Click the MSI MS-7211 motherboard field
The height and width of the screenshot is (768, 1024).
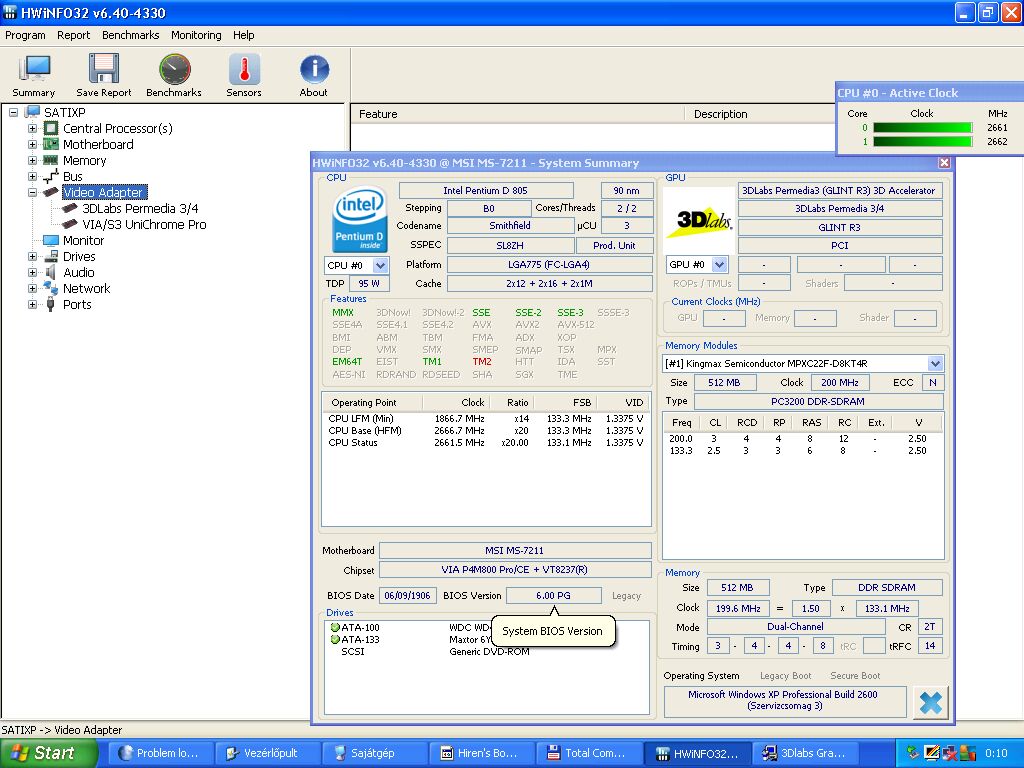(515, 551)
